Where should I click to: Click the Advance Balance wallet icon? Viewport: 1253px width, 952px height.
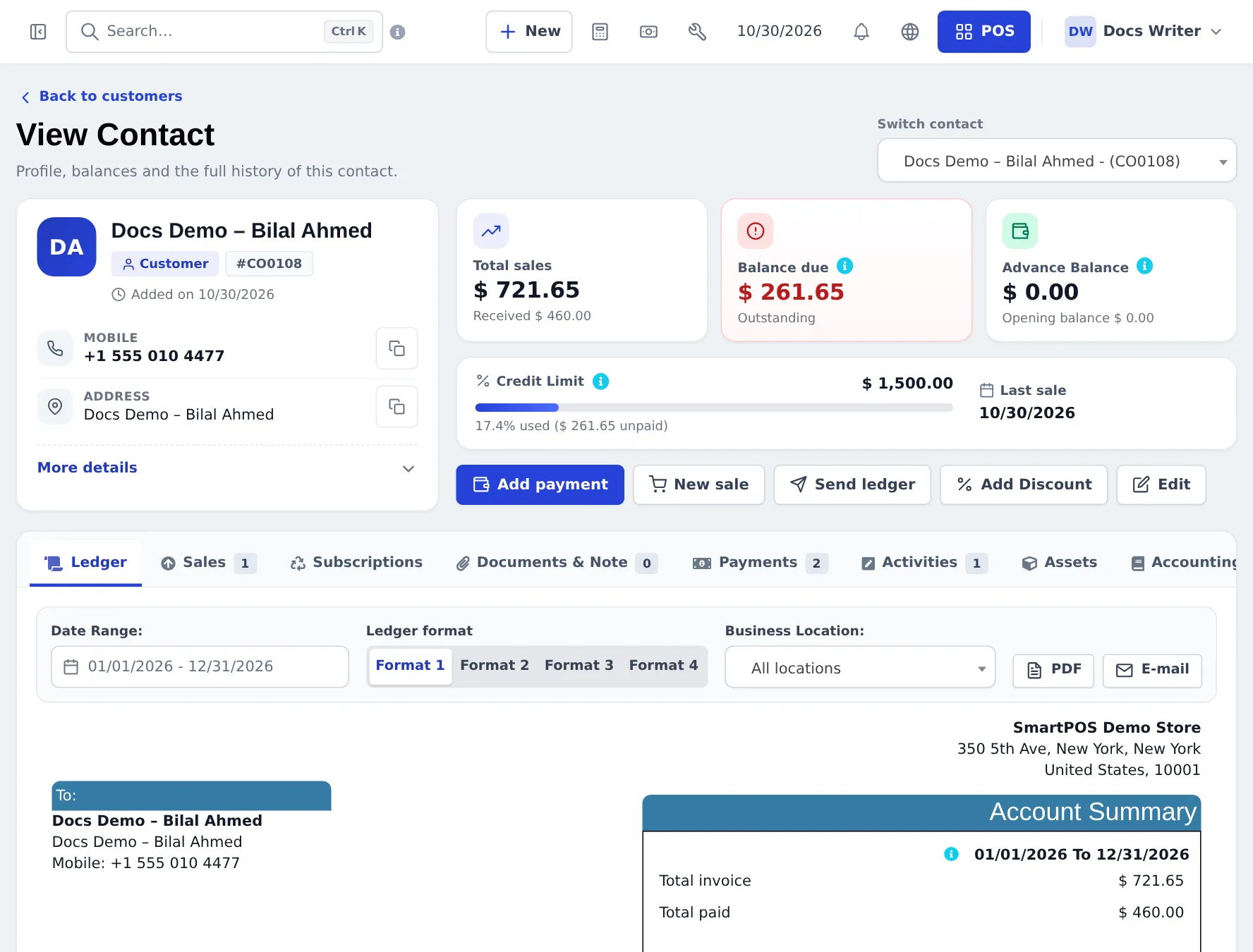coord(1020,231)
